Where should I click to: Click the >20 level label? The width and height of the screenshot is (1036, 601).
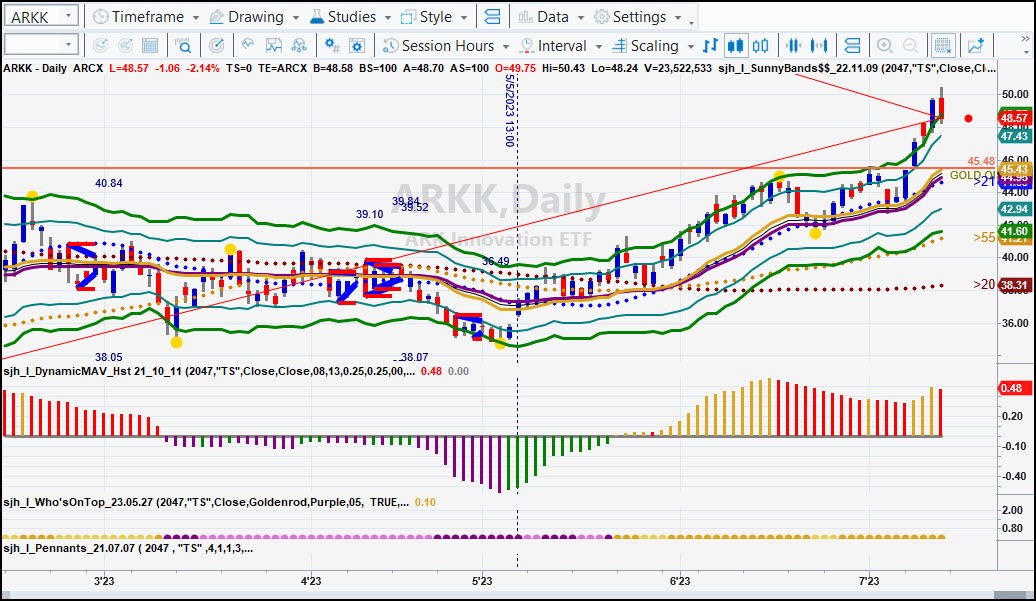tap(984, 284)
